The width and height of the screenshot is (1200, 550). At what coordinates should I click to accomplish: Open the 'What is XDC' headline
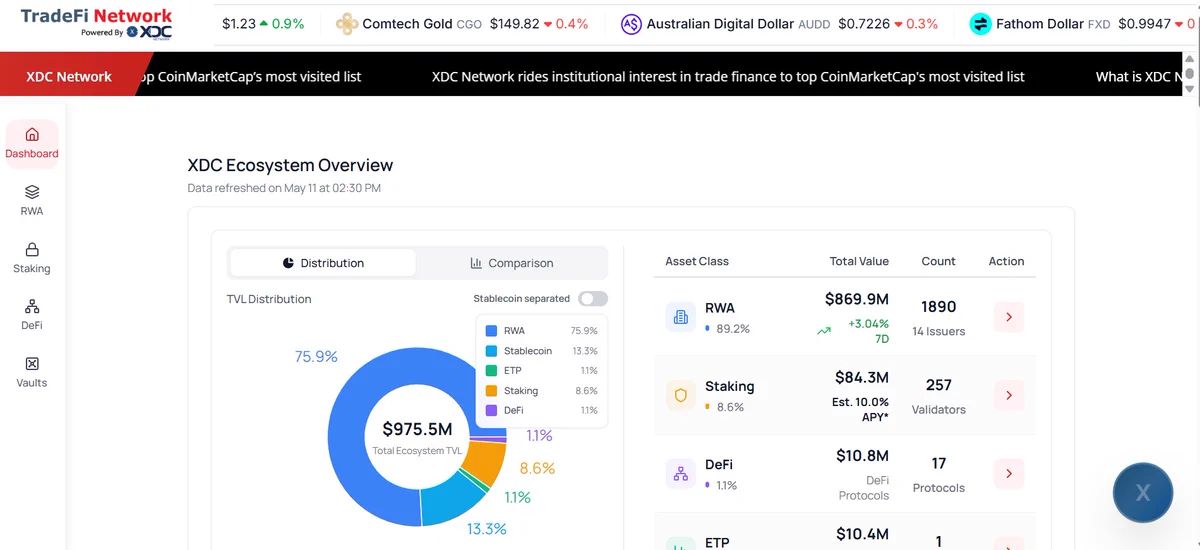[1140, 77]
